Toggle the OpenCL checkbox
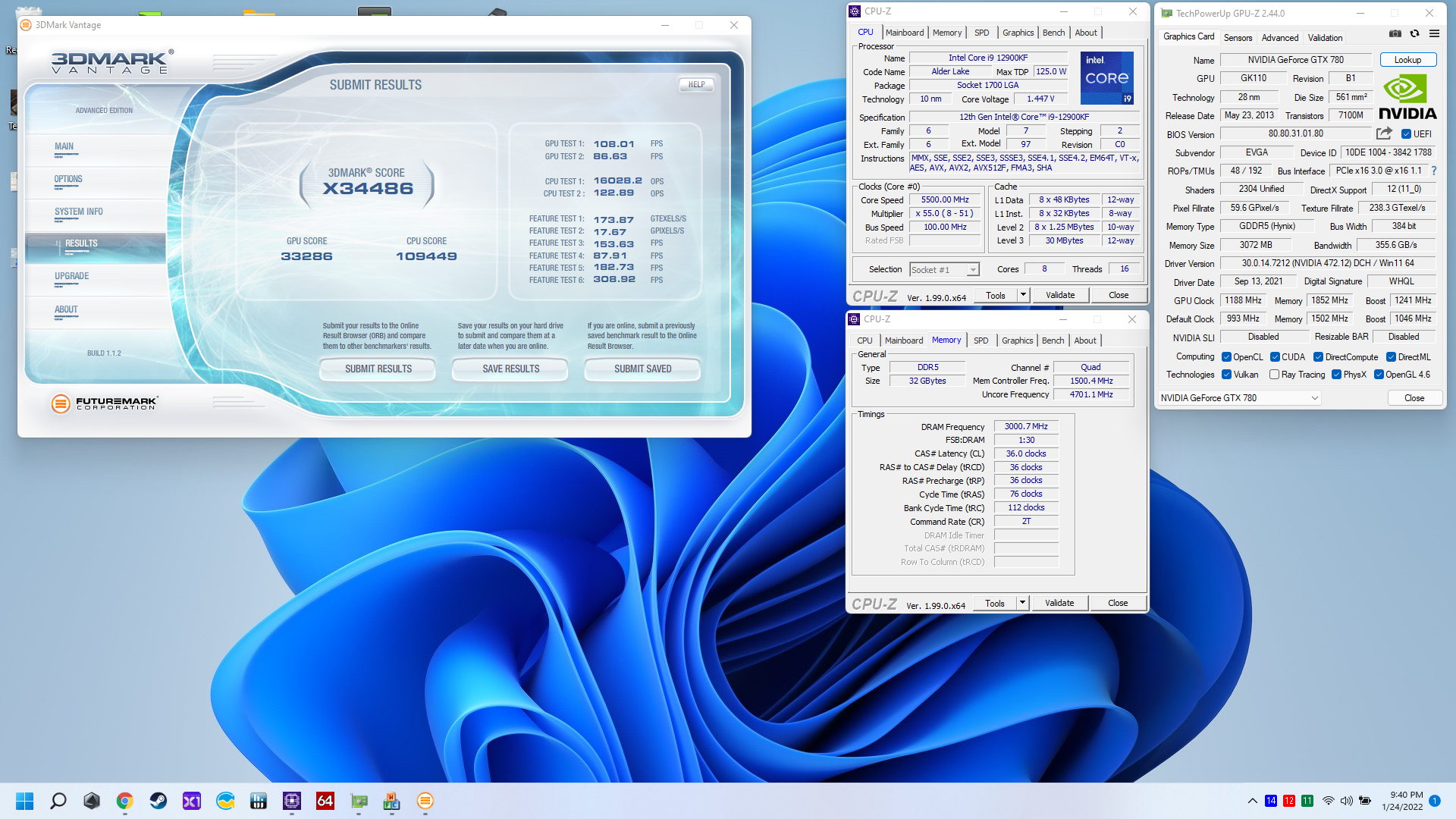This screenshot has height=819, width=1456. click(1226, 357)
